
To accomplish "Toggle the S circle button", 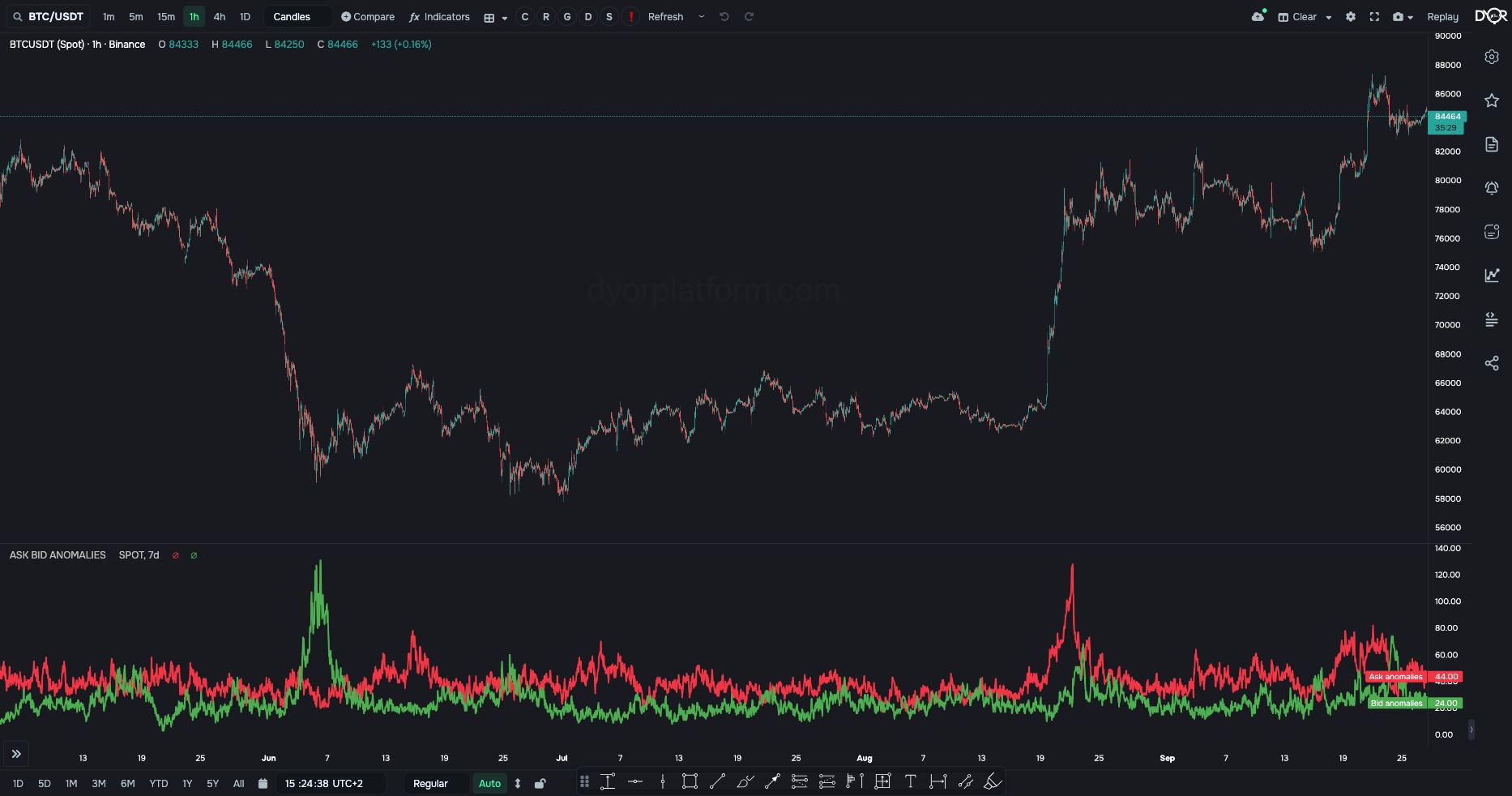I will click(x=609, y=16).
